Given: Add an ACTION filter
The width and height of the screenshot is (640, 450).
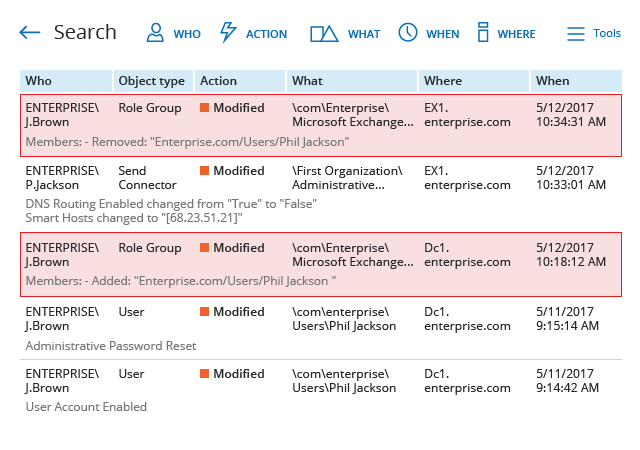Looking at the screenshot, I should coord(267,34).
